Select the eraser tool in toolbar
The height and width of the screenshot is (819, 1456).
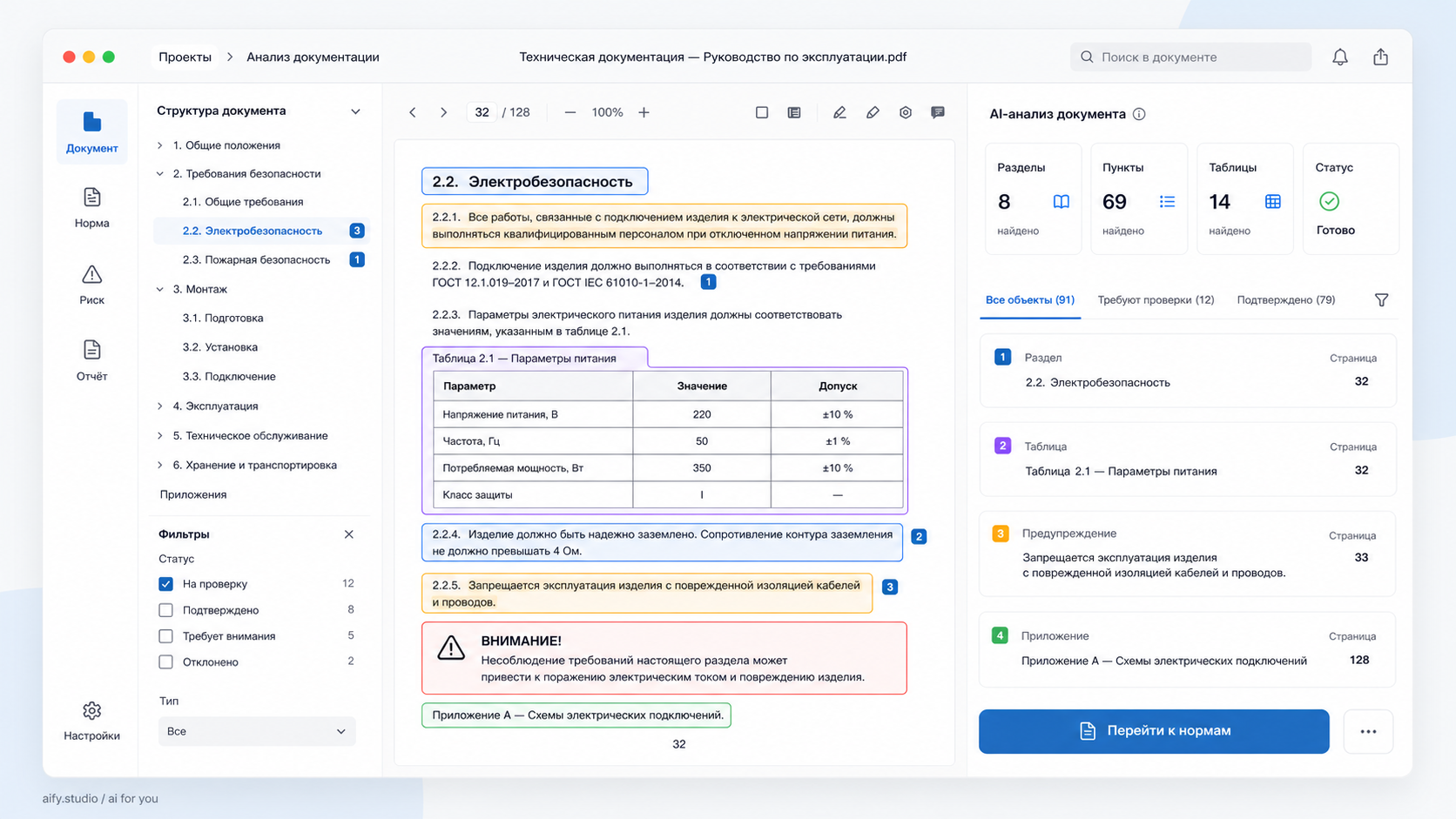coord(873,112)
